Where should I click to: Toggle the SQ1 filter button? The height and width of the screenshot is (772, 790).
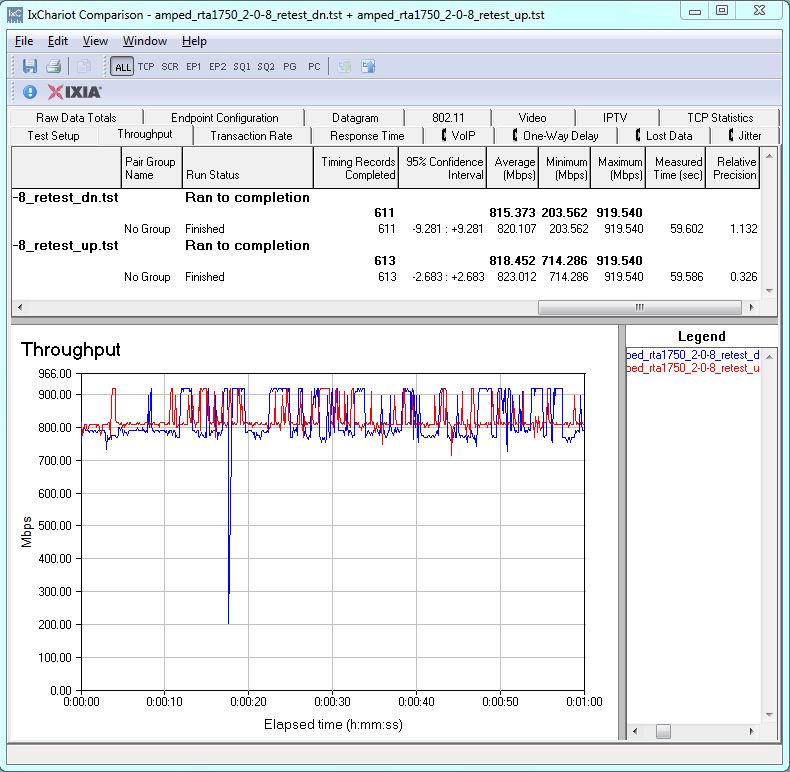click(242, 67)
